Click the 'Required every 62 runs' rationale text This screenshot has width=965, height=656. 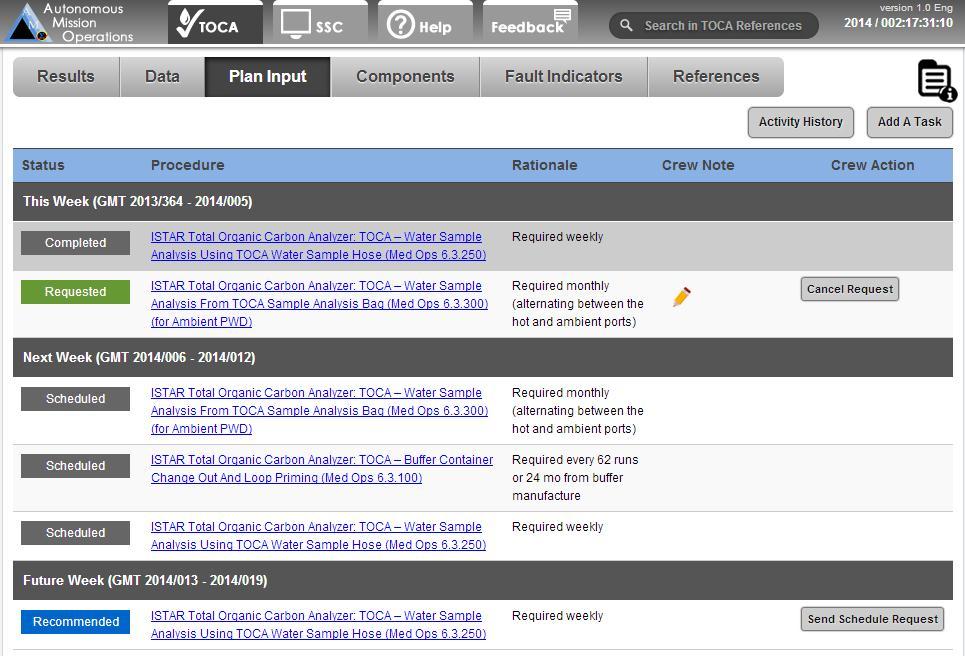coord(575,478)
